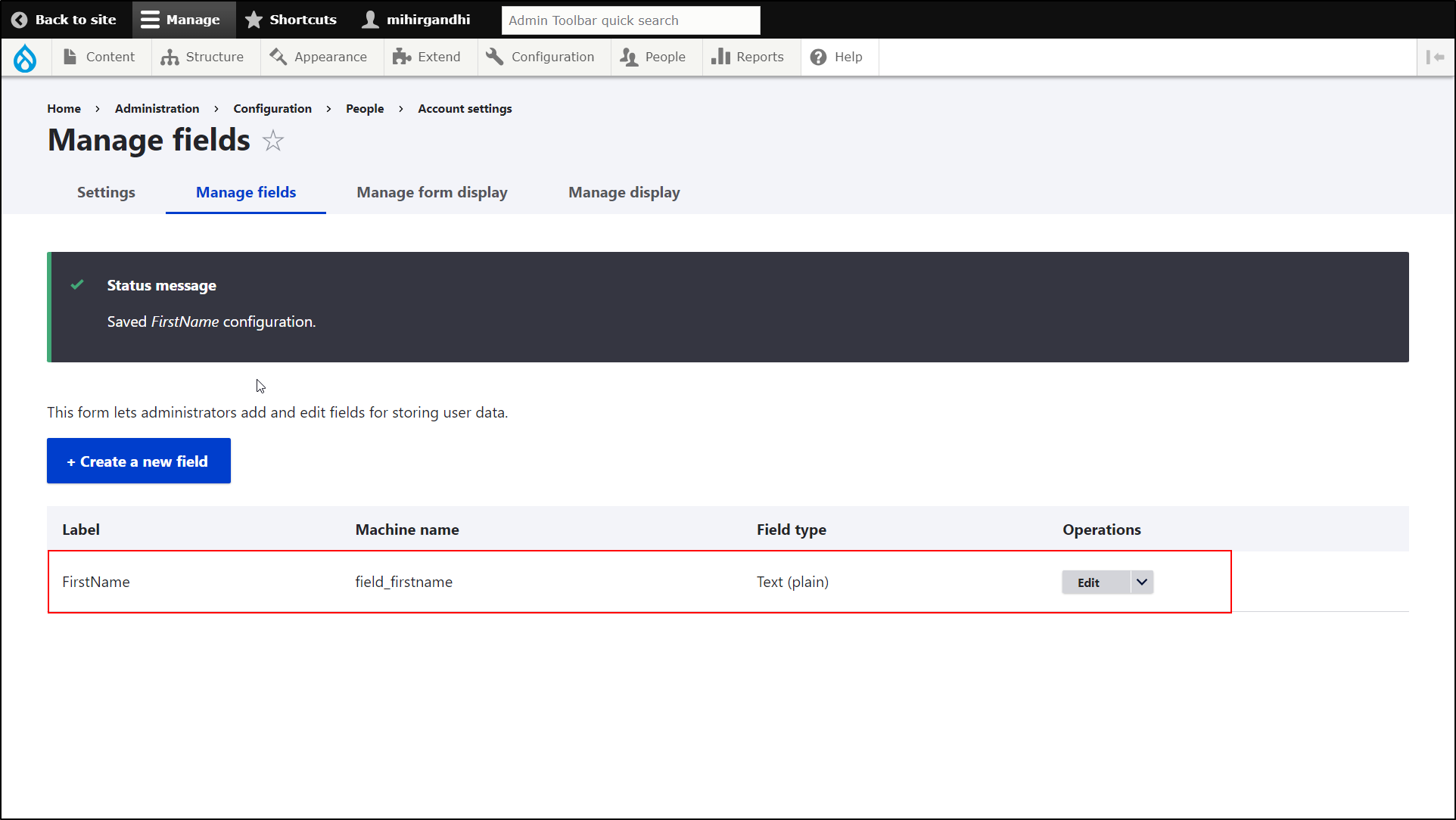This screenshot has width=1456, height=820.
Task: Open the Structure admin menu
Action: (203, 57)
